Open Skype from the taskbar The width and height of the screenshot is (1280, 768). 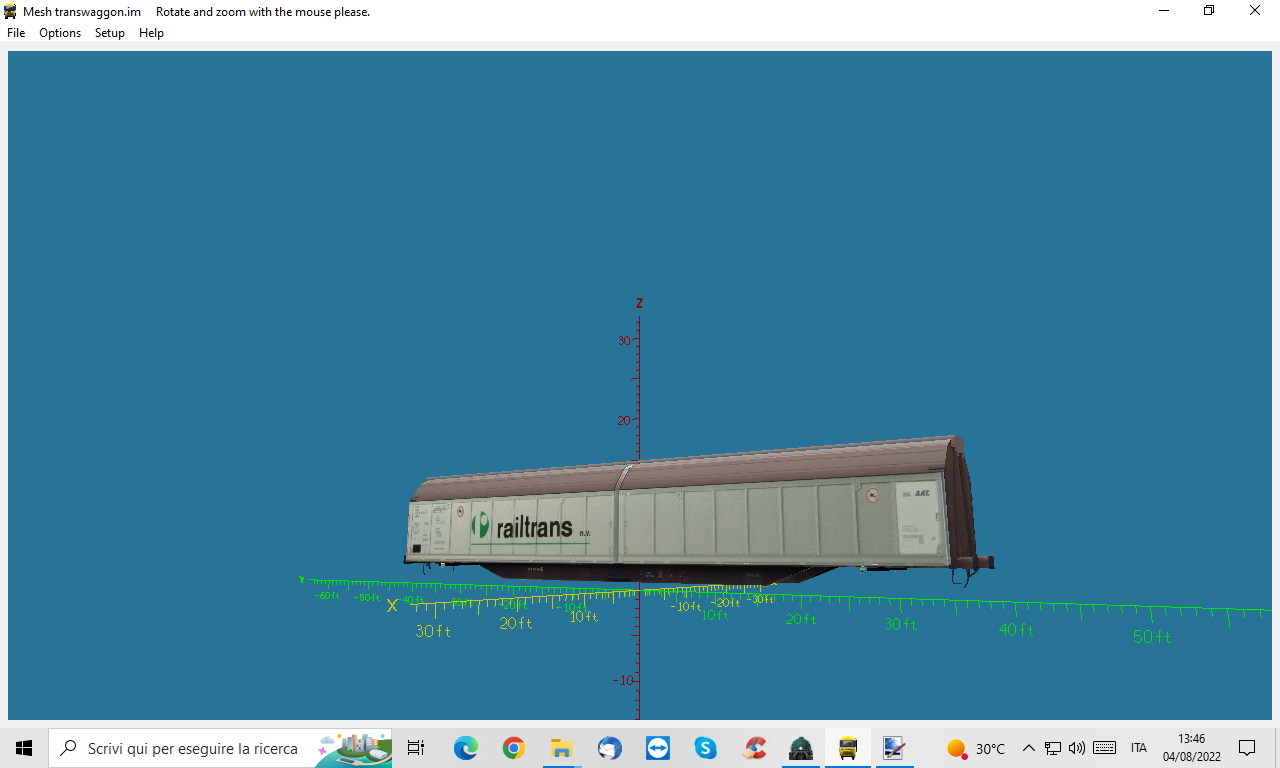705,748
